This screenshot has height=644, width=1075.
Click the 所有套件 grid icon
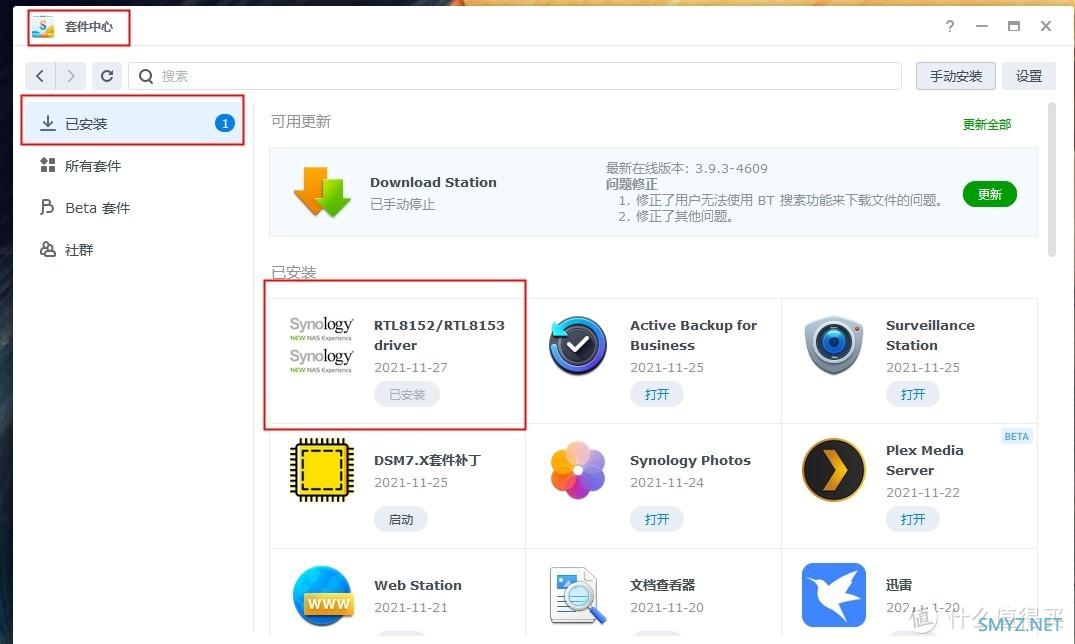47,165
